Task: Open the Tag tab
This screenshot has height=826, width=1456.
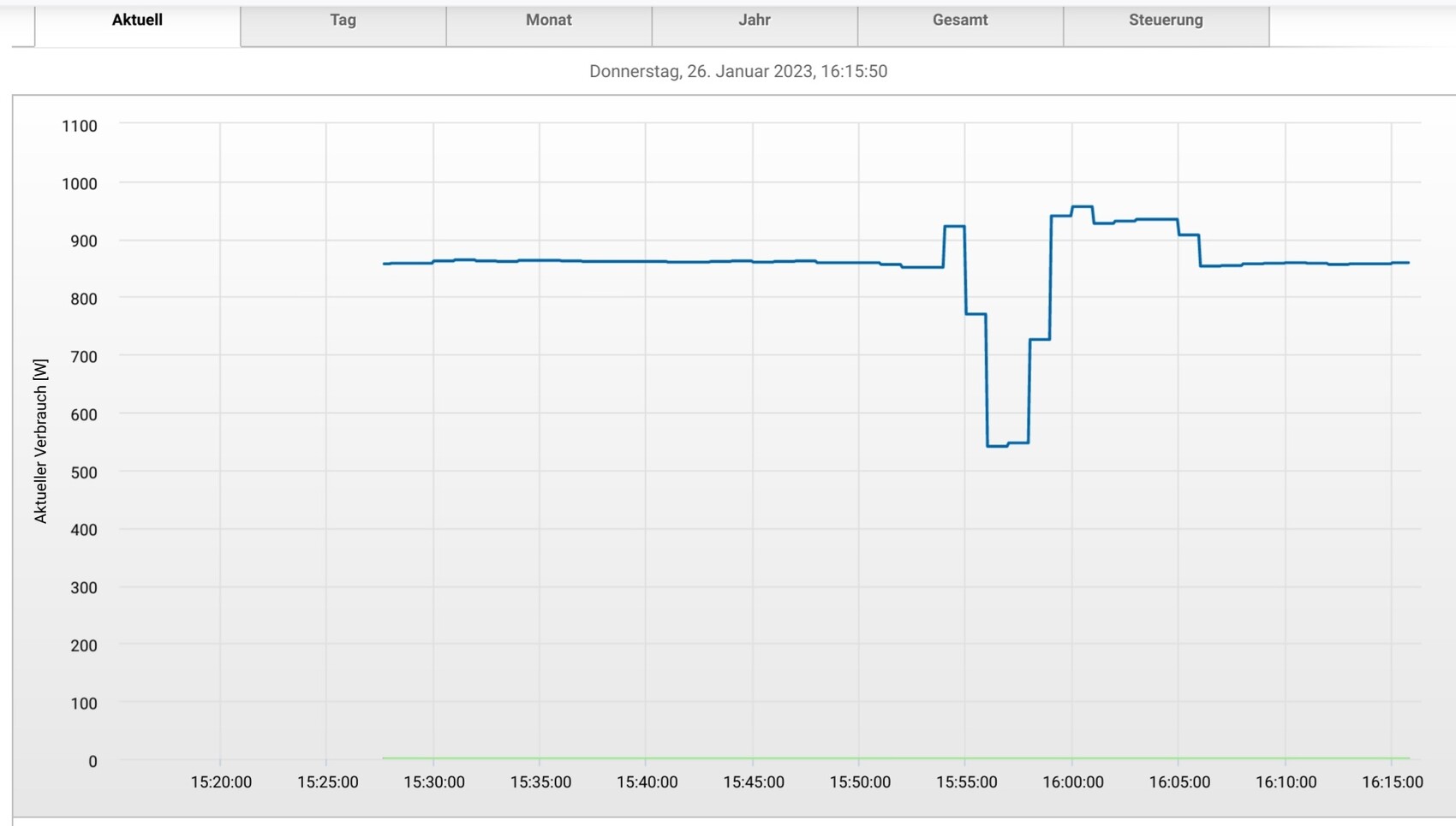Action: pos(343,21)
